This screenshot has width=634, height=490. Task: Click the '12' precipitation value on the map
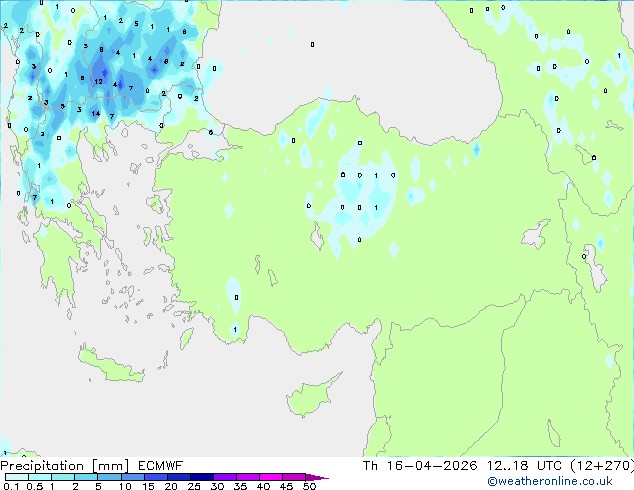98,82
